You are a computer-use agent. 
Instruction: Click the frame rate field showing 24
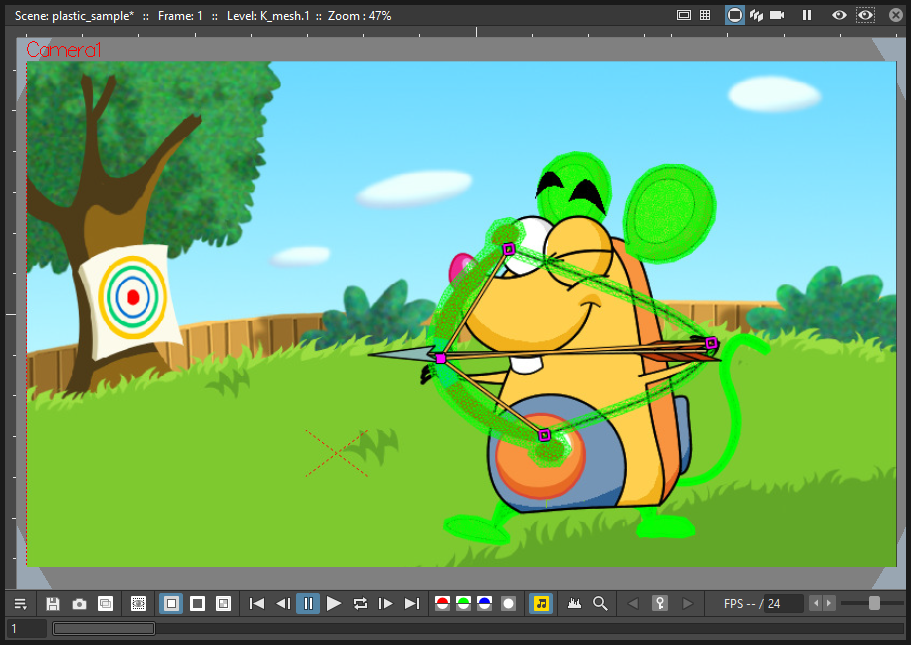click(x=783, y=604)
